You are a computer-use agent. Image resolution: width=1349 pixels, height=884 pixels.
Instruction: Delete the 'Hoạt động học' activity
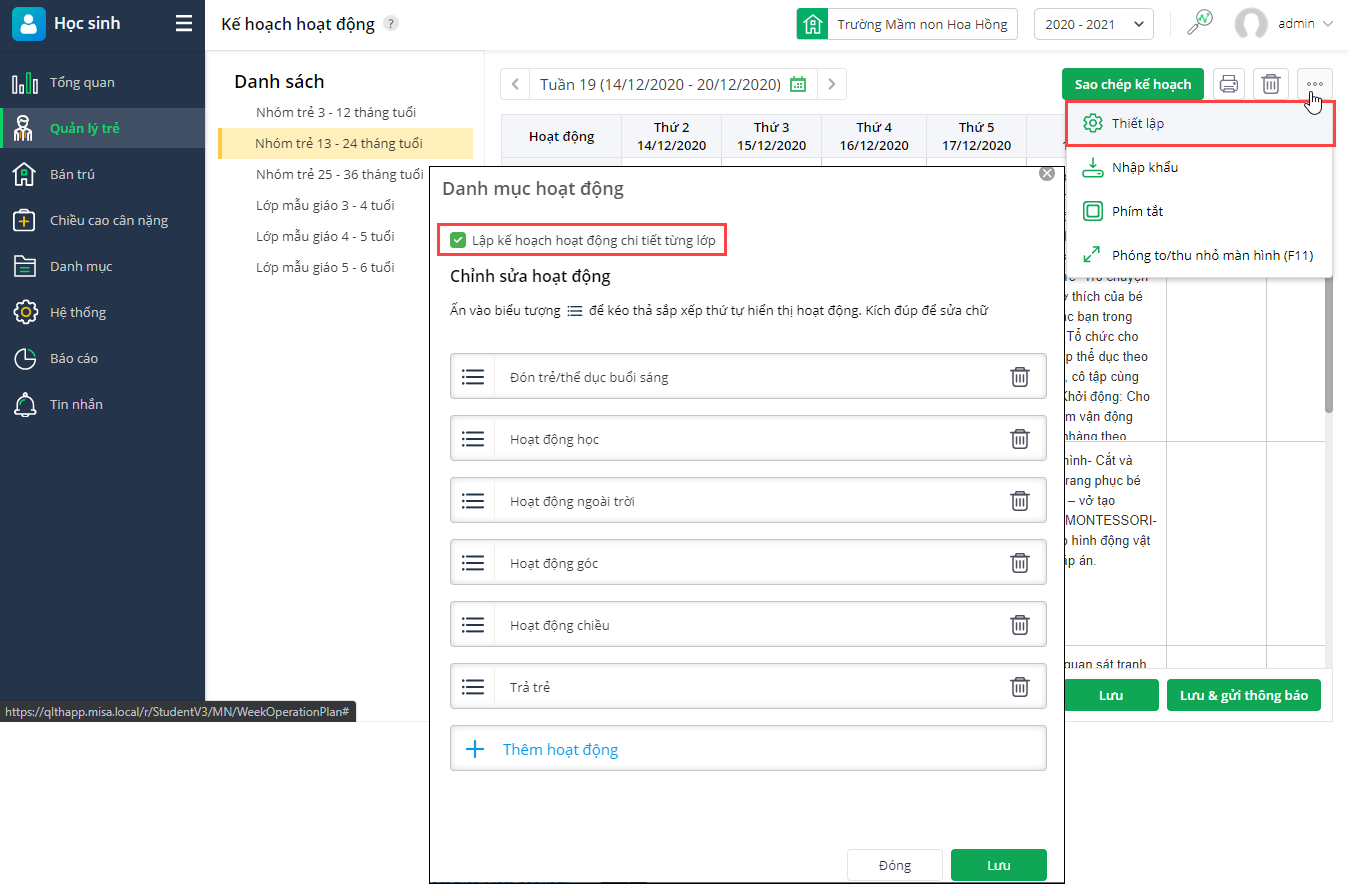click(1019, 439)
